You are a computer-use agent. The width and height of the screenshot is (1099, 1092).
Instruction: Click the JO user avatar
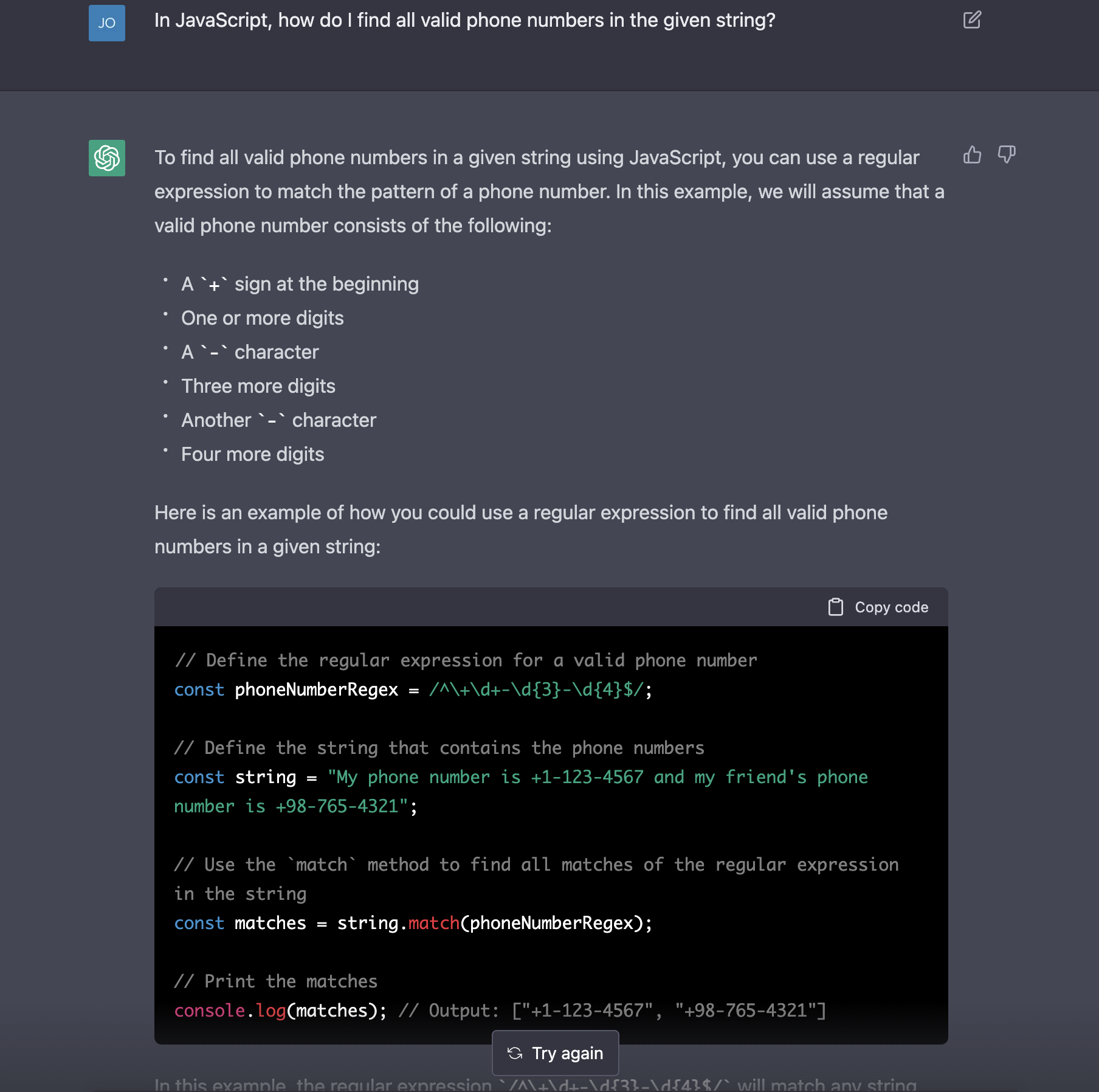(x=107, y=23)
